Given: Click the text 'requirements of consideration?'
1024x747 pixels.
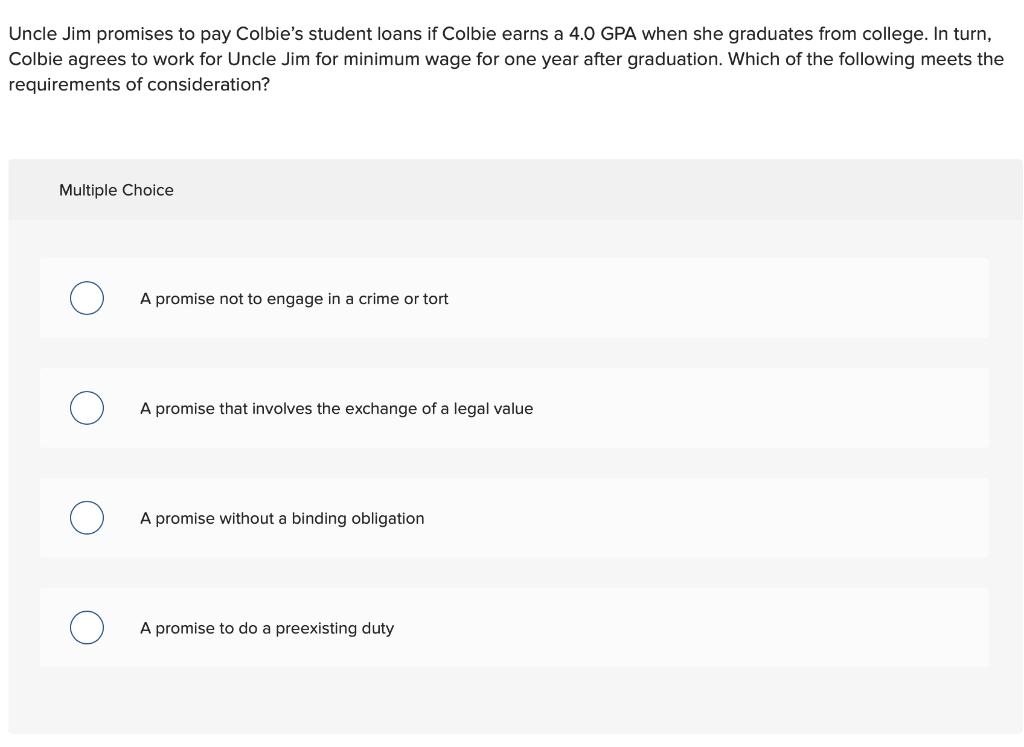Looking at the screenshot, I should tap(139, 85).
